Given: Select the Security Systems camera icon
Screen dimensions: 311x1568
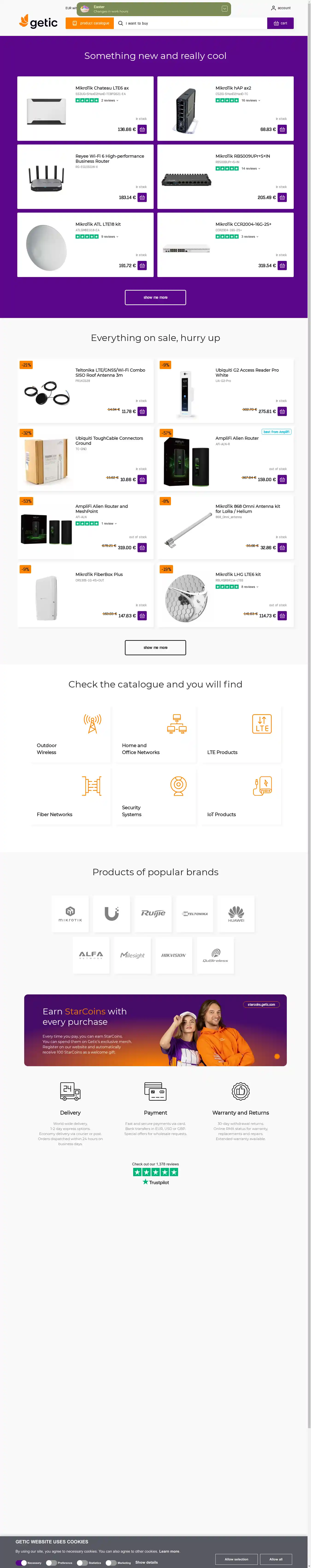Looking at the screenshot, I should point(178,786).
